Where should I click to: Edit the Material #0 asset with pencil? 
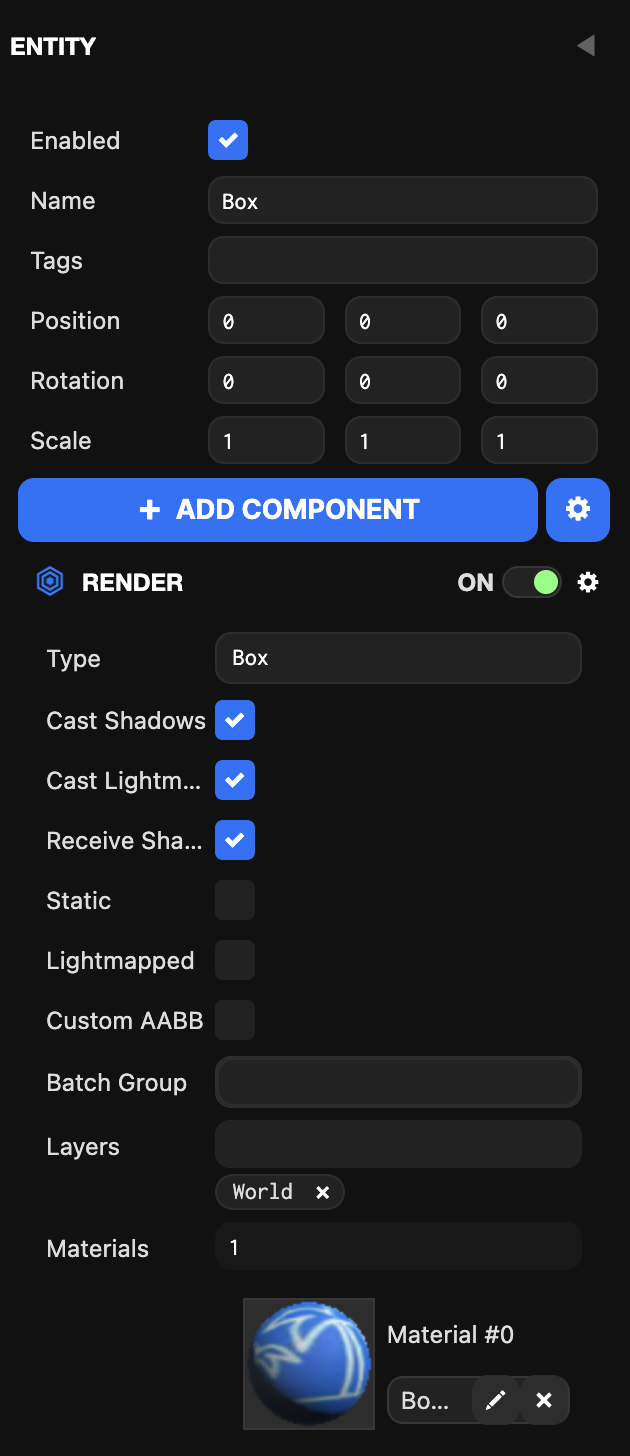tap(495, 1401)
